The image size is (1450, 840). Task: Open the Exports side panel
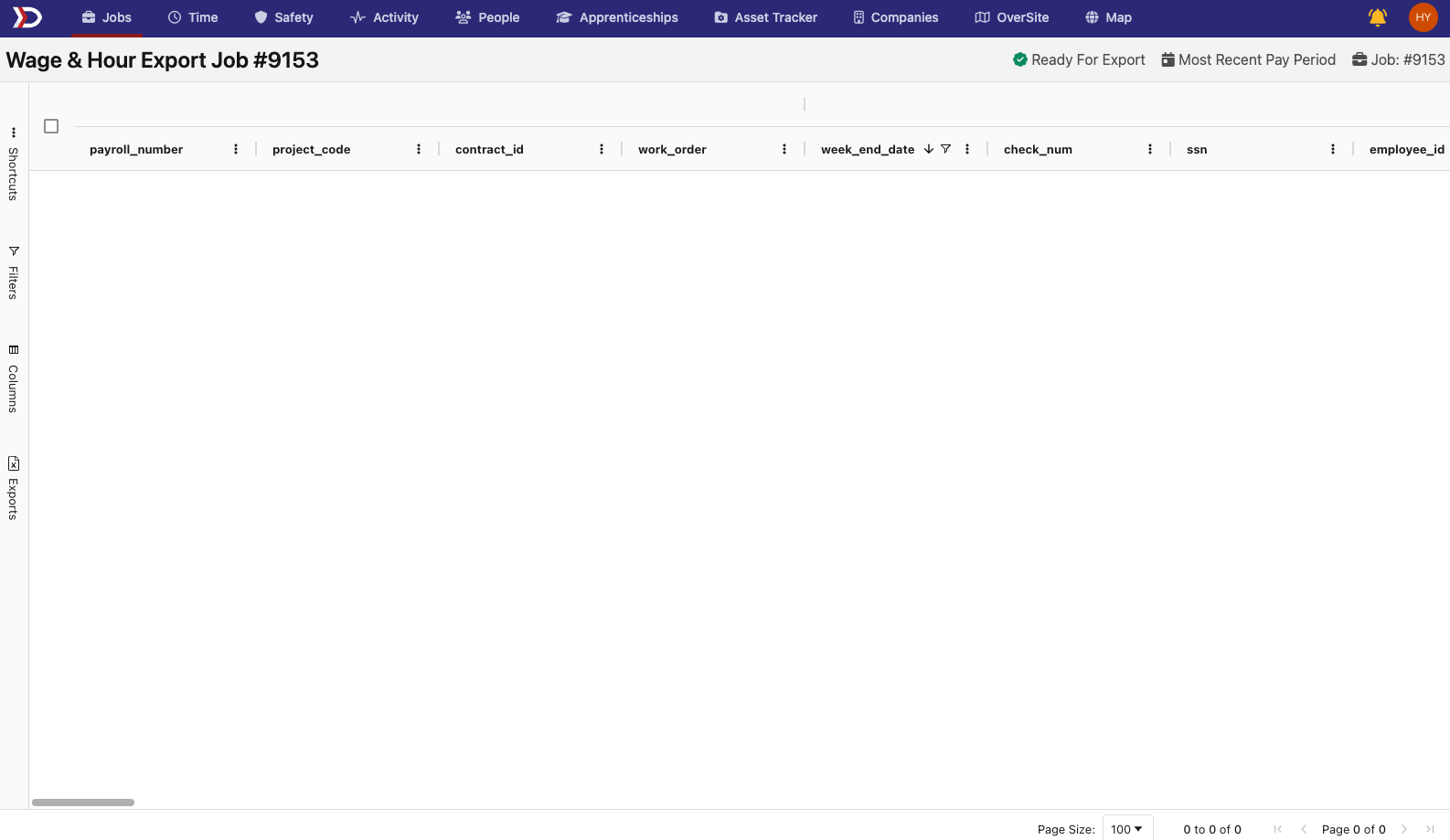tap(14, 488)
